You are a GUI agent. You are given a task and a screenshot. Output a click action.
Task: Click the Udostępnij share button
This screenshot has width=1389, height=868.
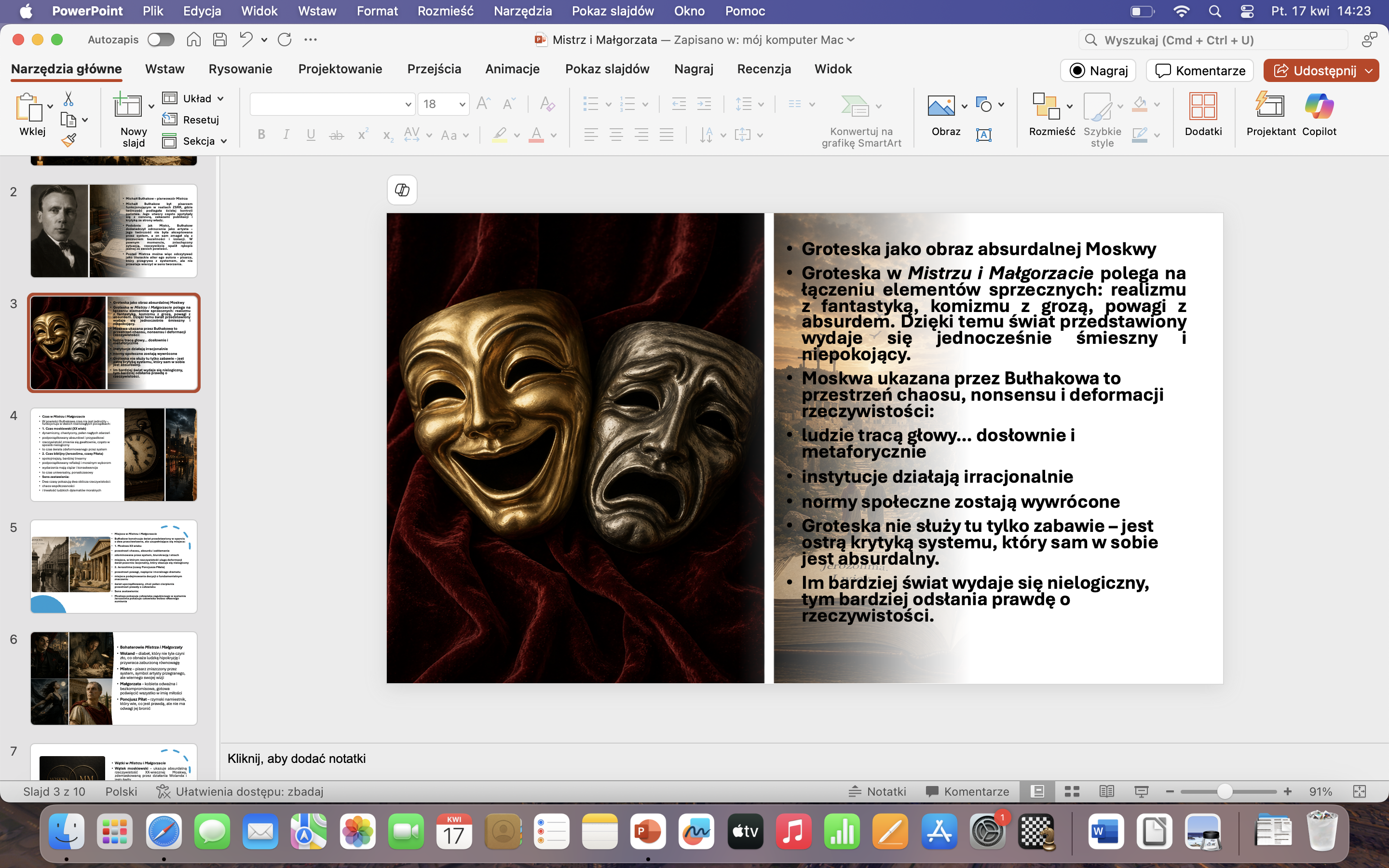coord(1314,70)
